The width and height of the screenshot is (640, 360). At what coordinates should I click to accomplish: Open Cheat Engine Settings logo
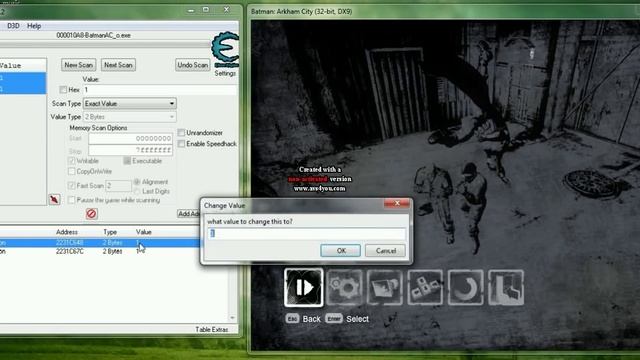tap(225, 50)
